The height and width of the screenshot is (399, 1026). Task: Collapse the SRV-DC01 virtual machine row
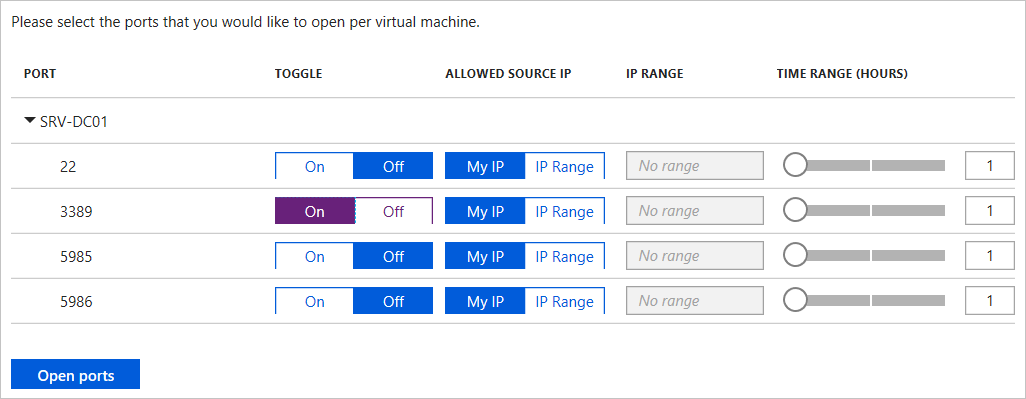[29, 121]
